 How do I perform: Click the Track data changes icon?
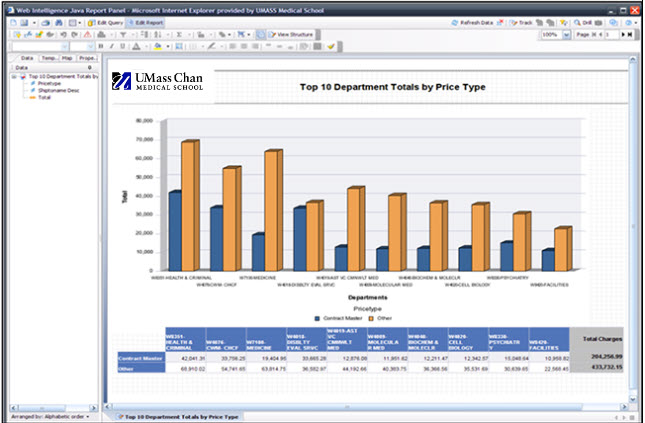click(x=524, y=21)
